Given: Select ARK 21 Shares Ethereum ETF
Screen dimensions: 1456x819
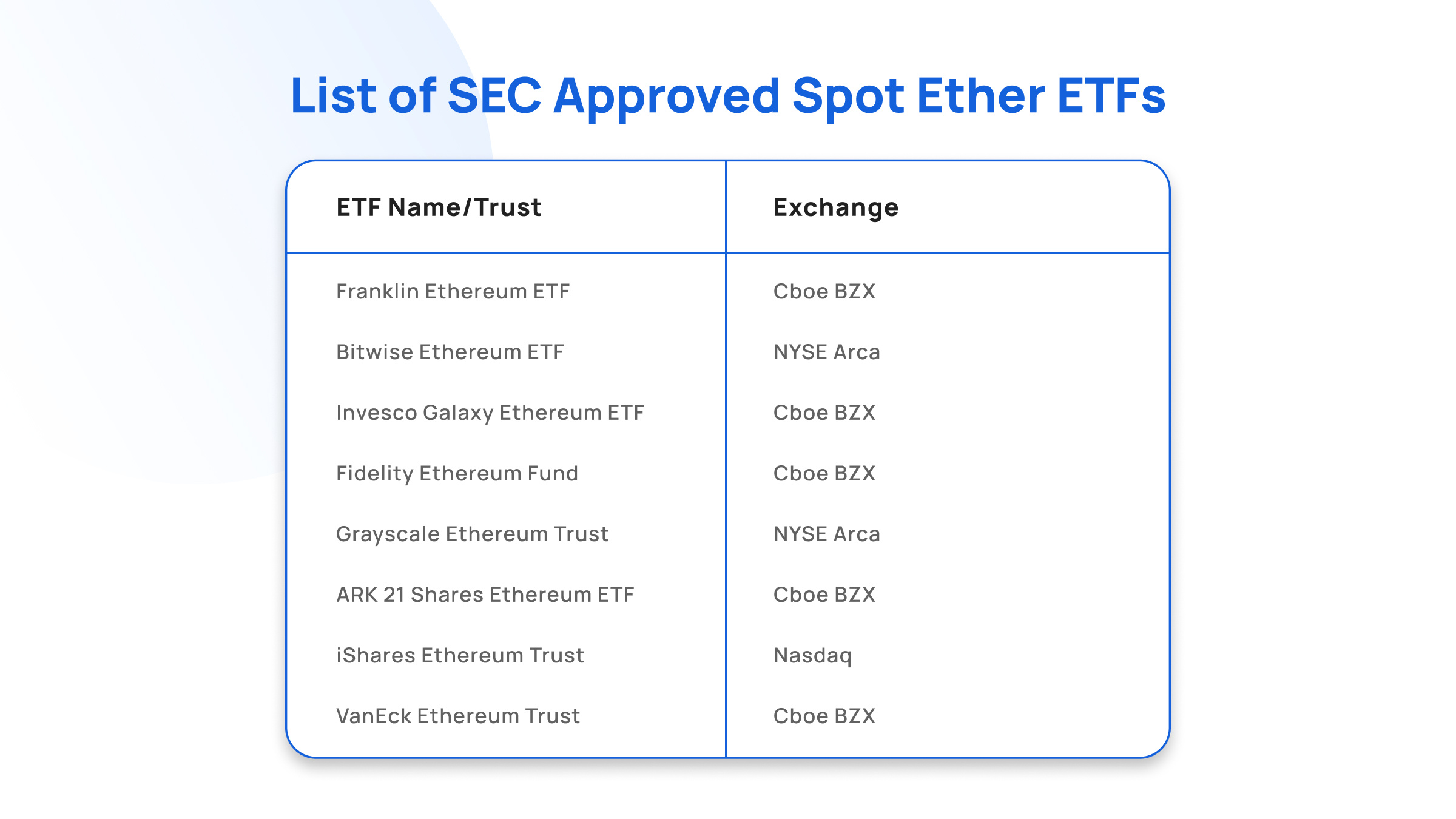Looking at the screenshot, I should click(x=485, y=595).
